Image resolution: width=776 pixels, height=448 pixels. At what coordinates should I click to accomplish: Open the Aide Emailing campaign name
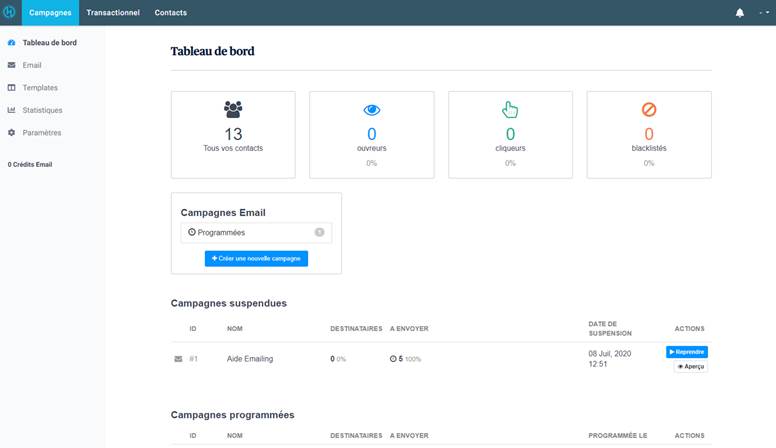(250, 358)
